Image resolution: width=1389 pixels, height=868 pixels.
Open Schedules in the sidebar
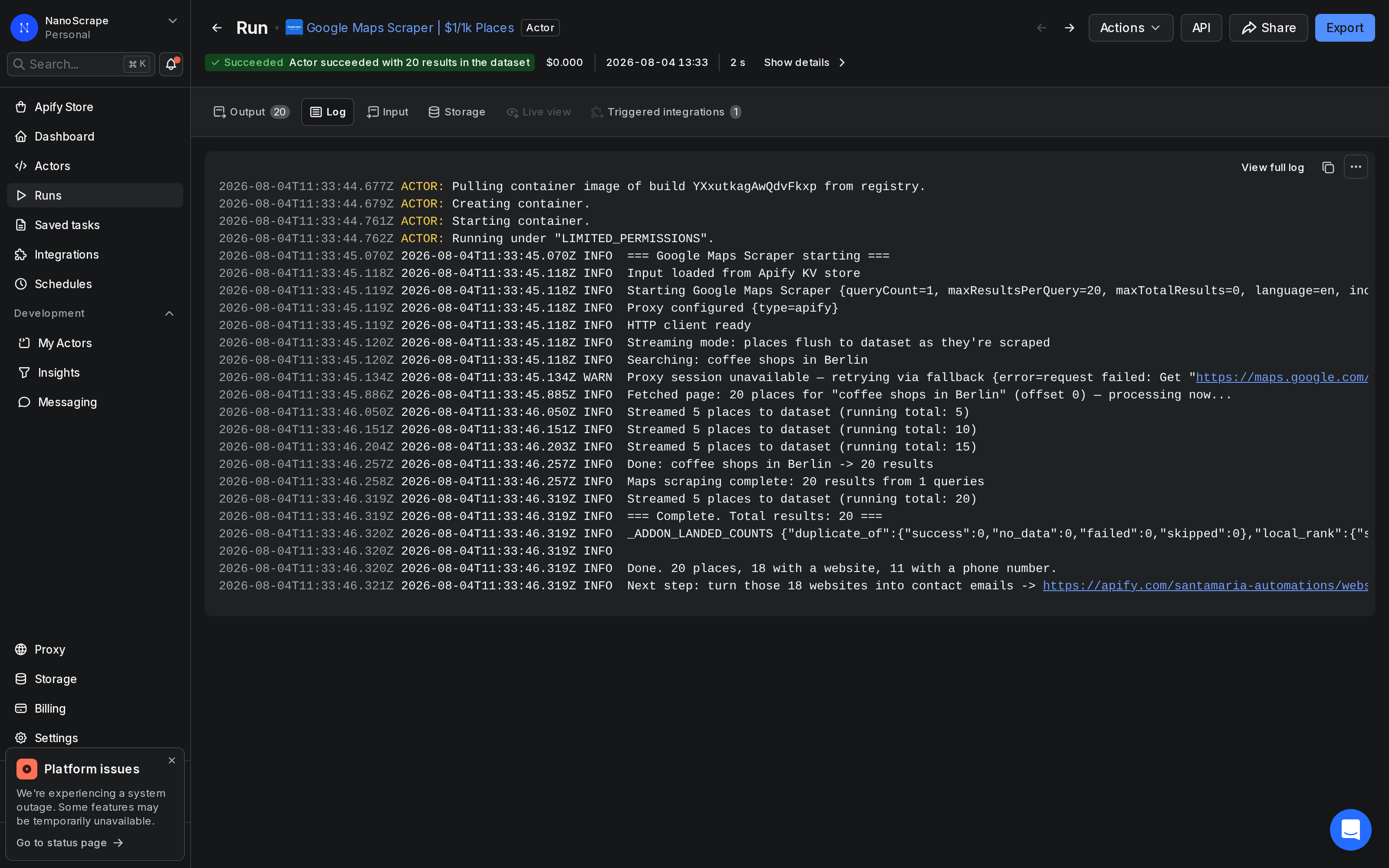click(x=95, y=284)
